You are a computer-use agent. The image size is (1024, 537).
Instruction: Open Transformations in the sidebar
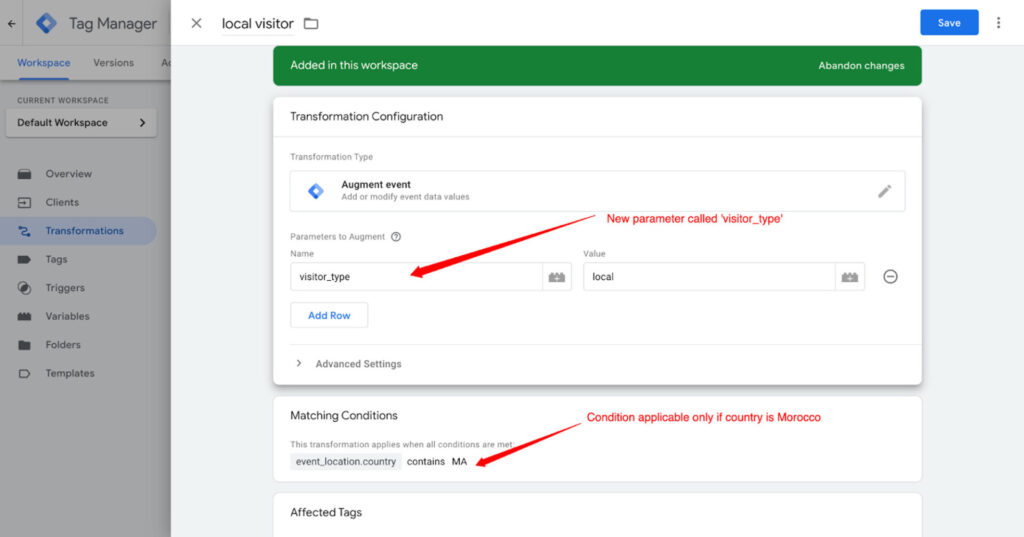click(84, 231)
